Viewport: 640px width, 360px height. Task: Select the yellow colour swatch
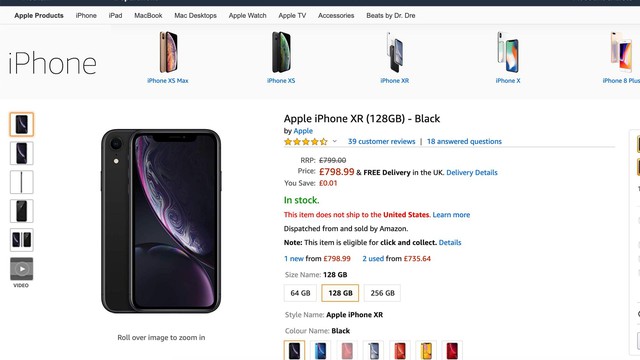[x=426, y=351]
